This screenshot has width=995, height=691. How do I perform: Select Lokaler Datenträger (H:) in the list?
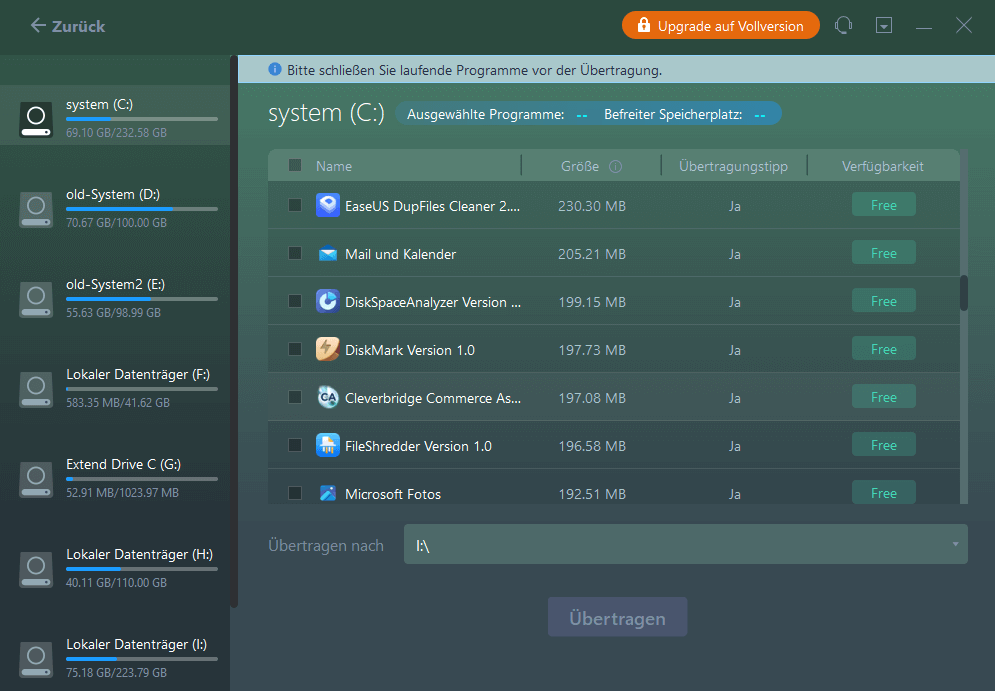(115, 569)
